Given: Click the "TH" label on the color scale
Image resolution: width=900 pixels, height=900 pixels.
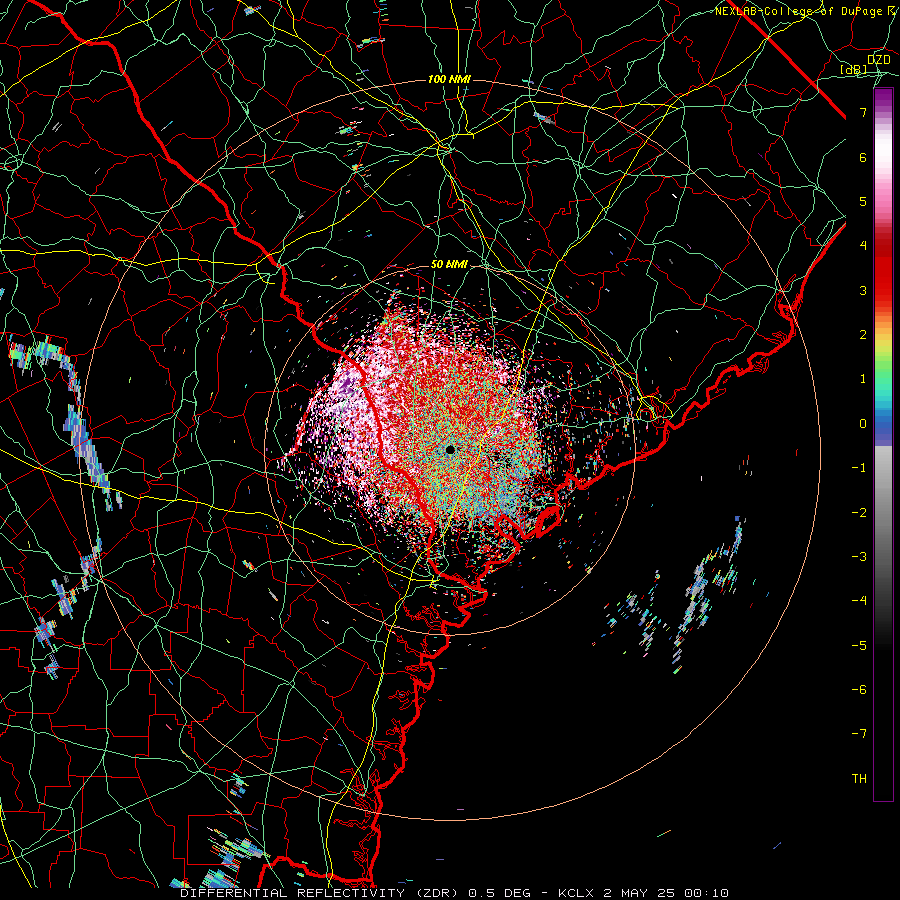Looking at the screenshot, I should tap(860, 779).
